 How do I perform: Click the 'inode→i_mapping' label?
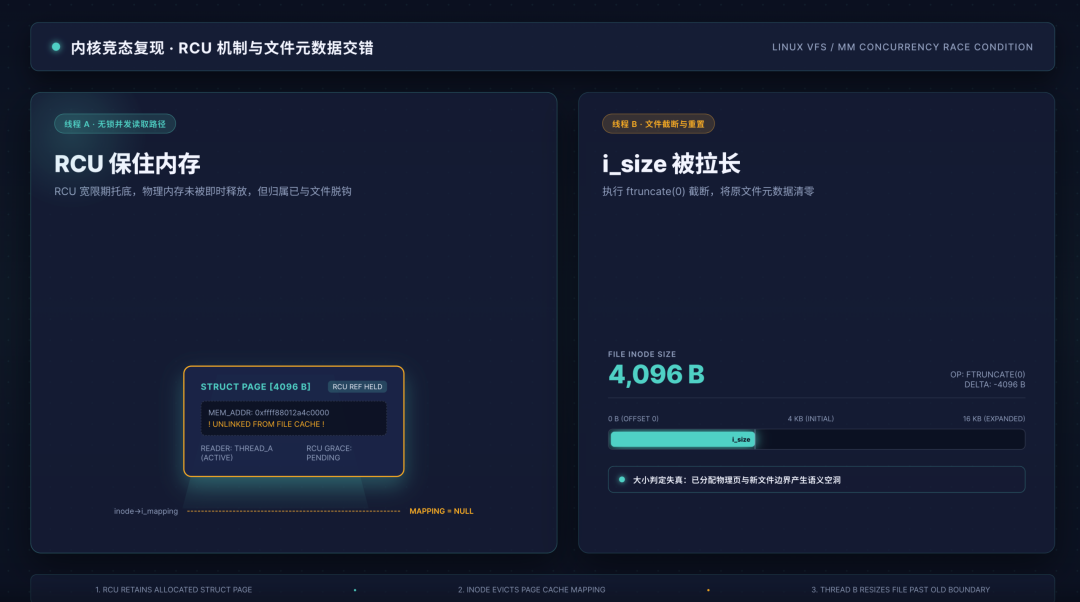(x=146, y=511)
